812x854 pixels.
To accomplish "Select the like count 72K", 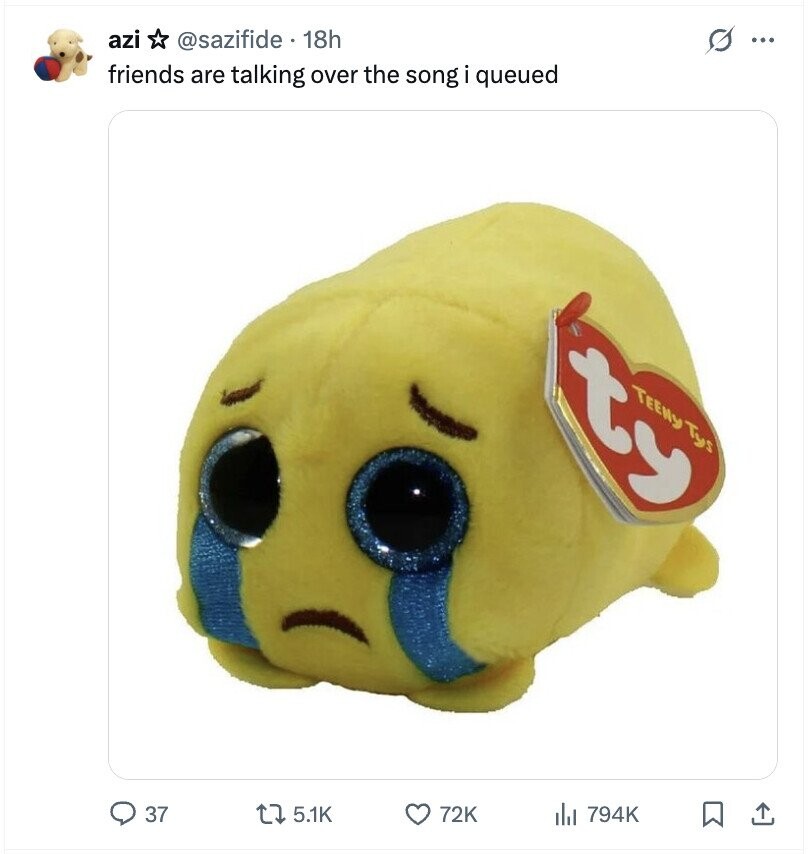I will 458,814.
